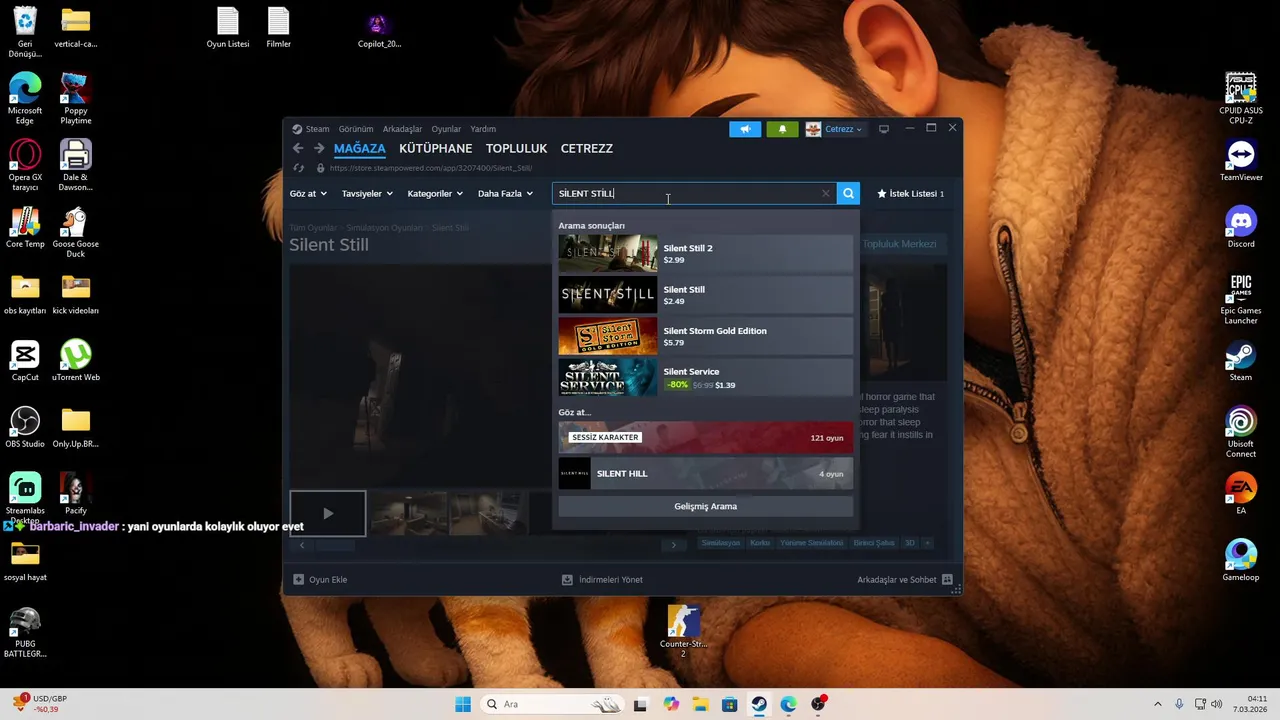Screen dimensions: 1280x720
Task: Select the Counter-Strike 2 desktop shortcut
Action: tap(683, 630)
